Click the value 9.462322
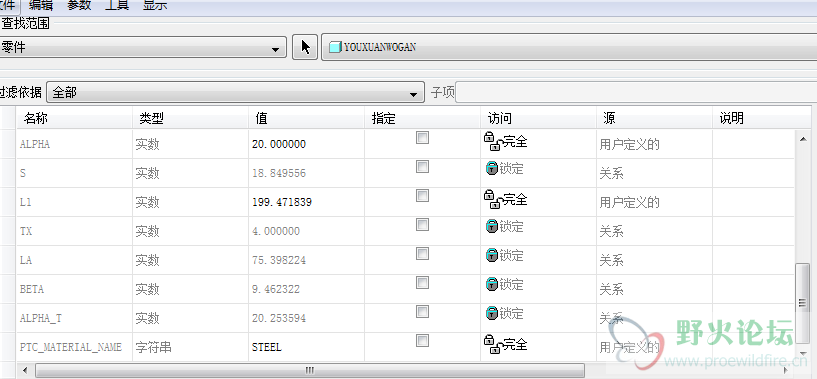Screen dimensions: 817x379 point(276,289)
